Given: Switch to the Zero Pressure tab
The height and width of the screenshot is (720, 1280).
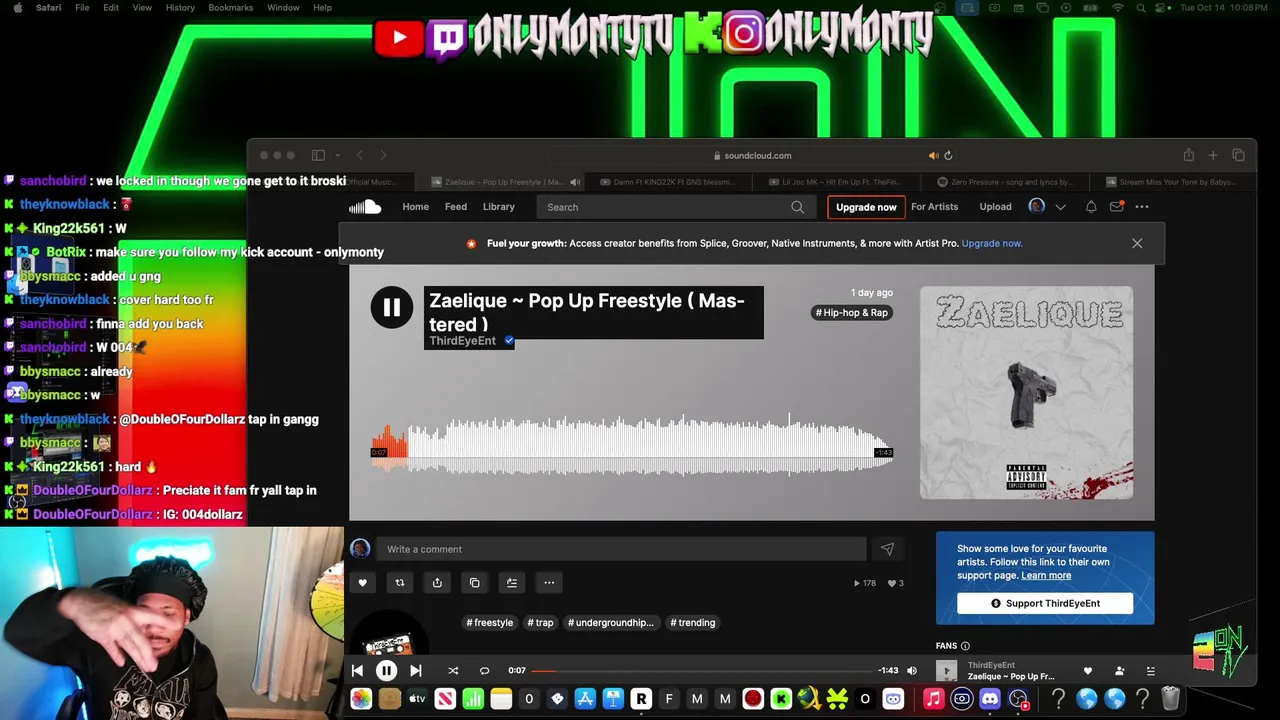Looking at the screenshot, I should click(x=1007, y=182).
